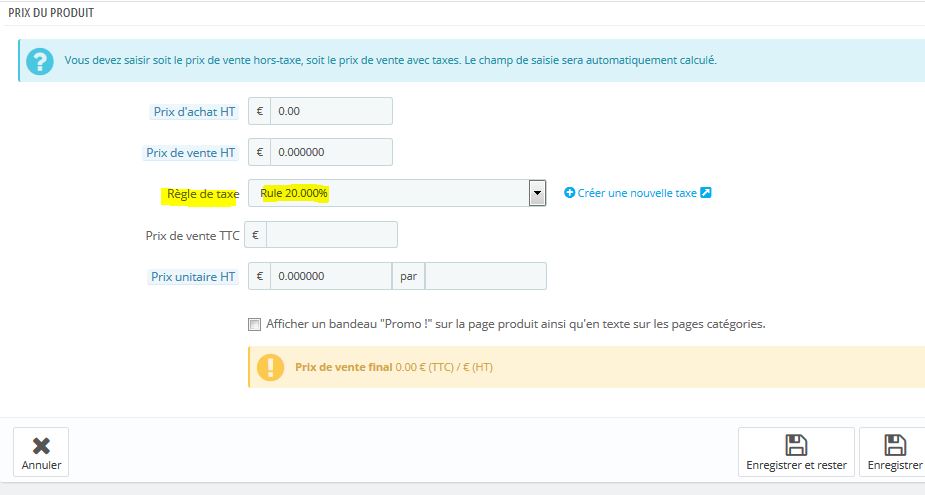Click the euro symbol of Prix de vente HT

point(260,152)
